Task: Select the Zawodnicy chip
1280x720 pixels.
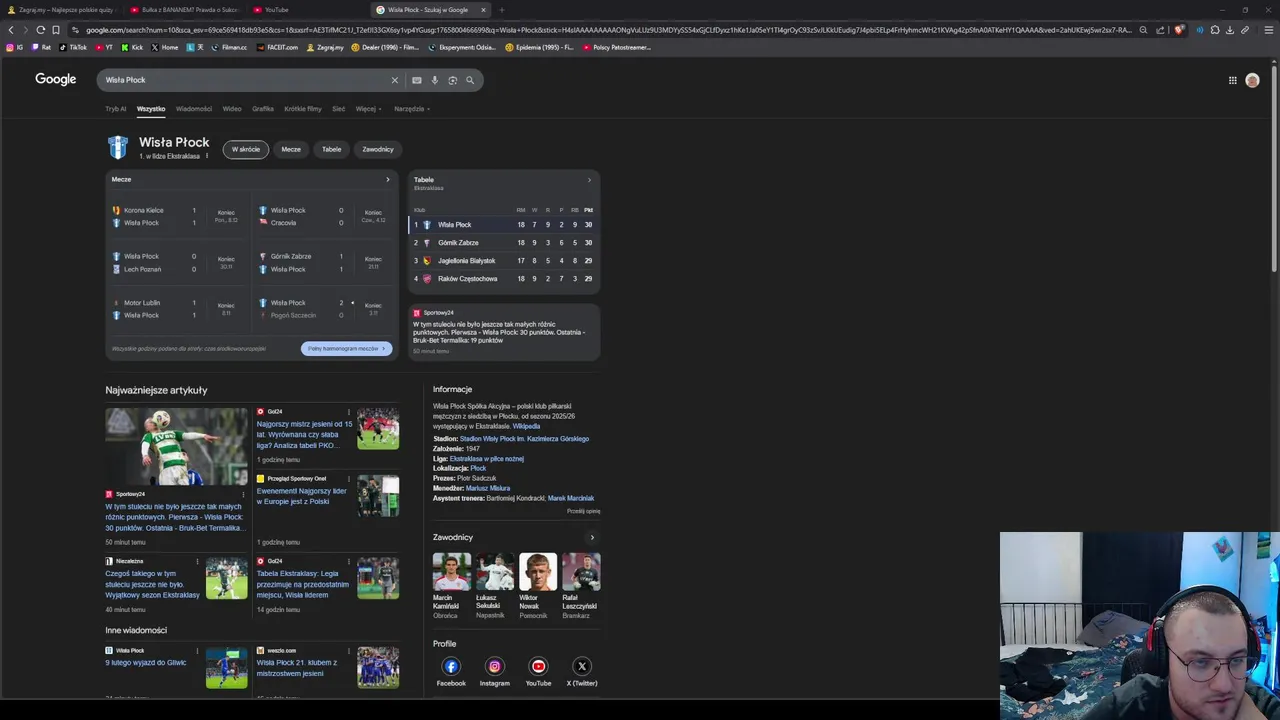Action: pyautogui.click(x=378, y=149)
